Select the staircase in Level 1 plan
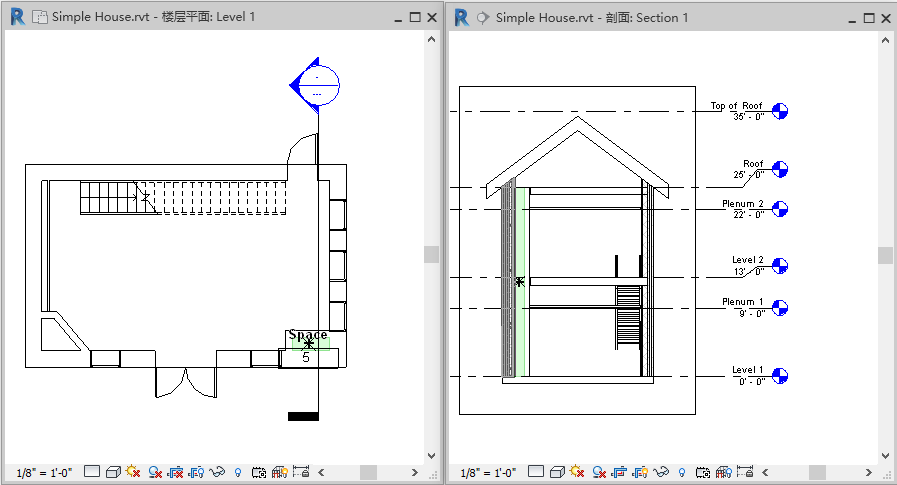 click(183, 198)
